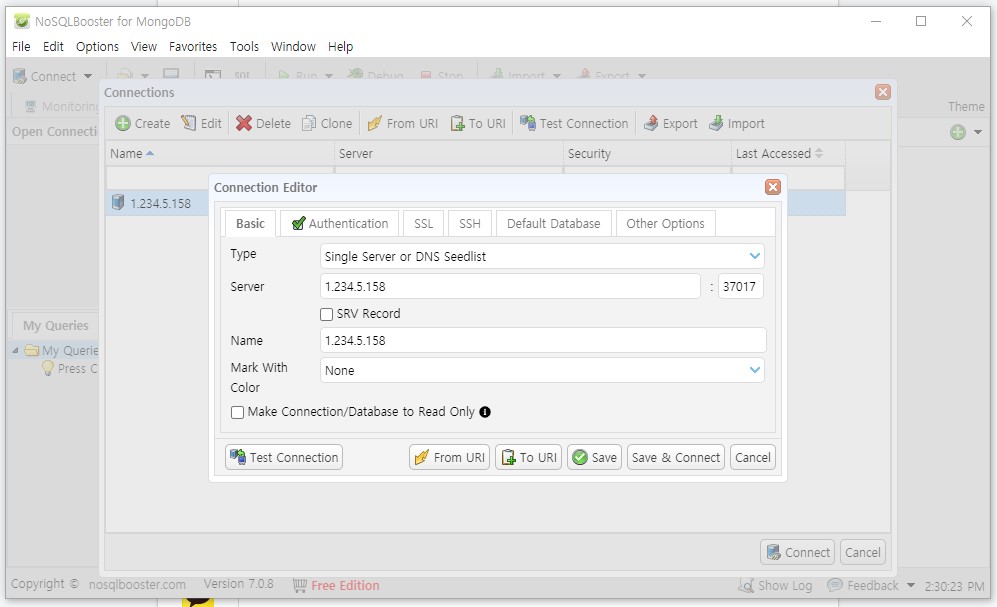The image size is (997, 607).
Task: Switch to the SSH tab
Action: point(470,224)
